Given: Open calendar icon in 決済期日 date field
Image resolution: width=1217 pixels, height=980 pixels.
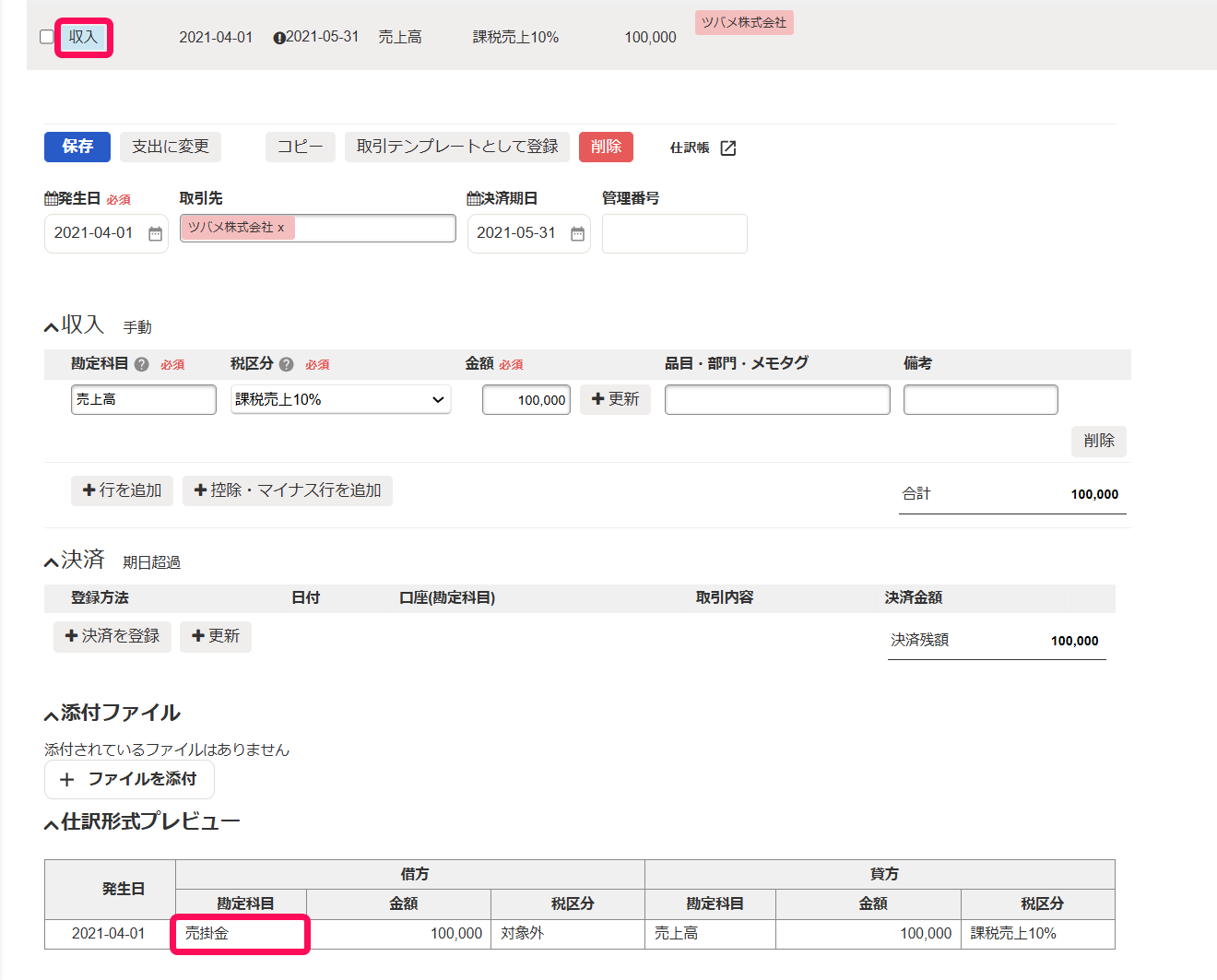Looking at the screenshot, I should pos(577,233).
